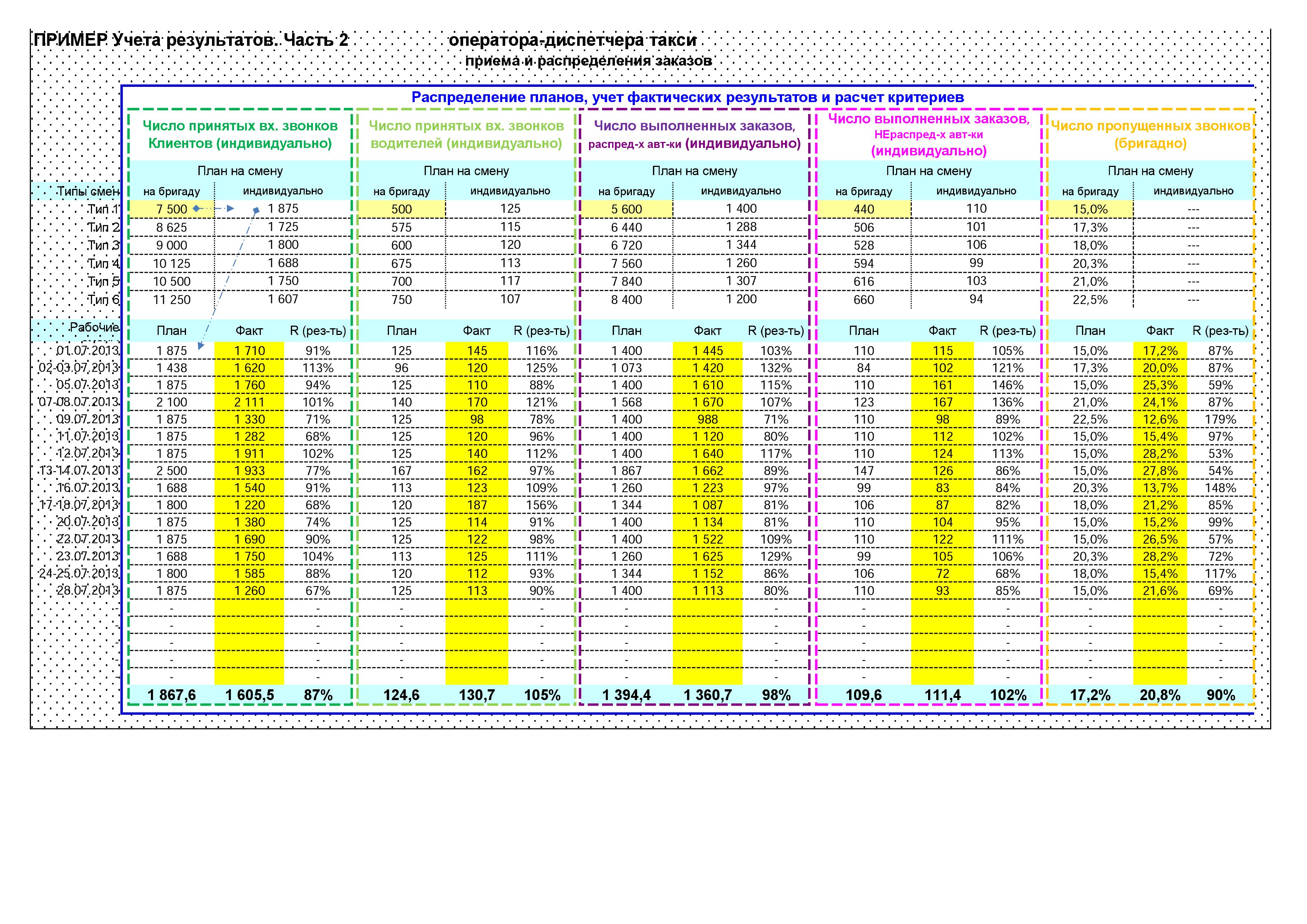The width and height of the screenshot is (1307, 924).
Task: Select the plan cell '1 073'
Action: (627, 368)
